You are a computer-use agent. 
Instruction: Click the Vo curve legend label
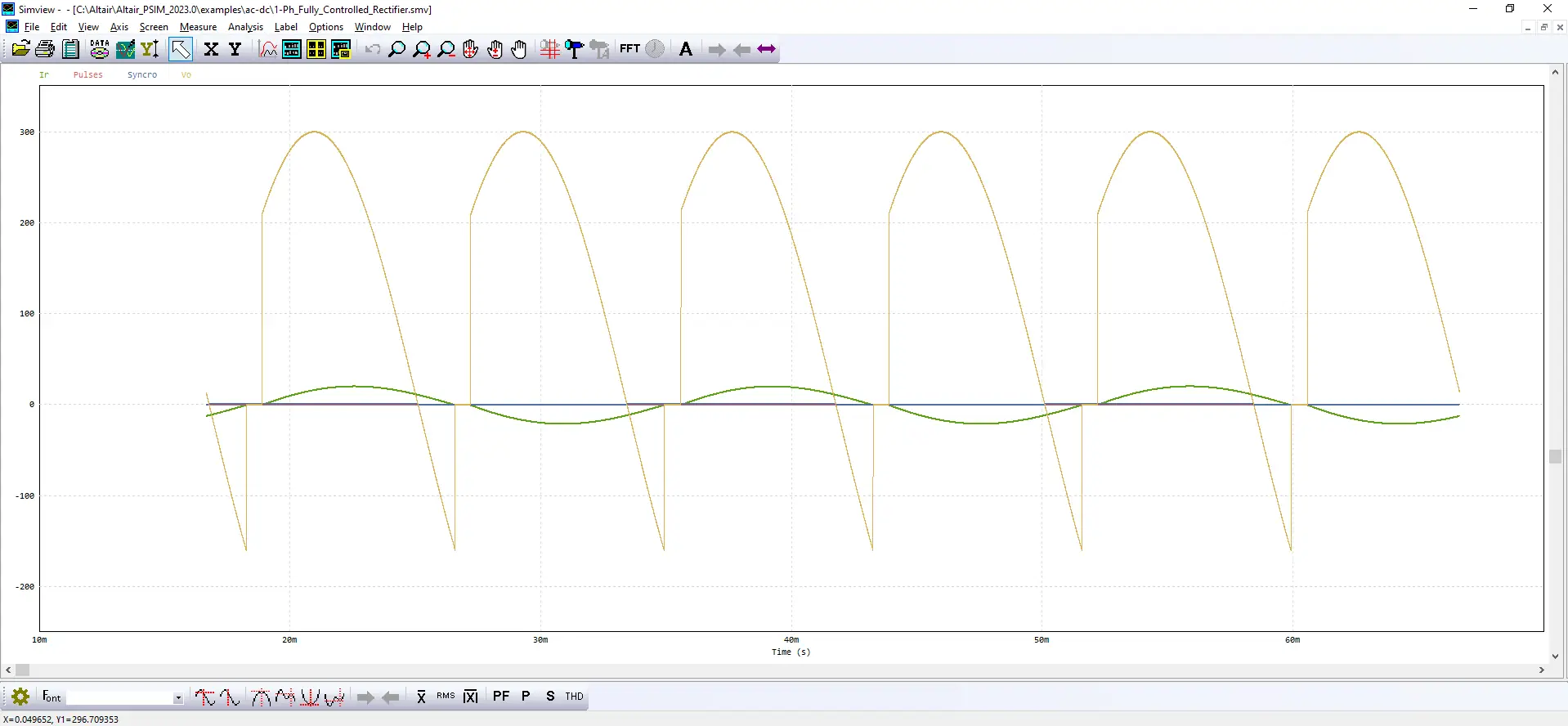(x=186, y=74)
